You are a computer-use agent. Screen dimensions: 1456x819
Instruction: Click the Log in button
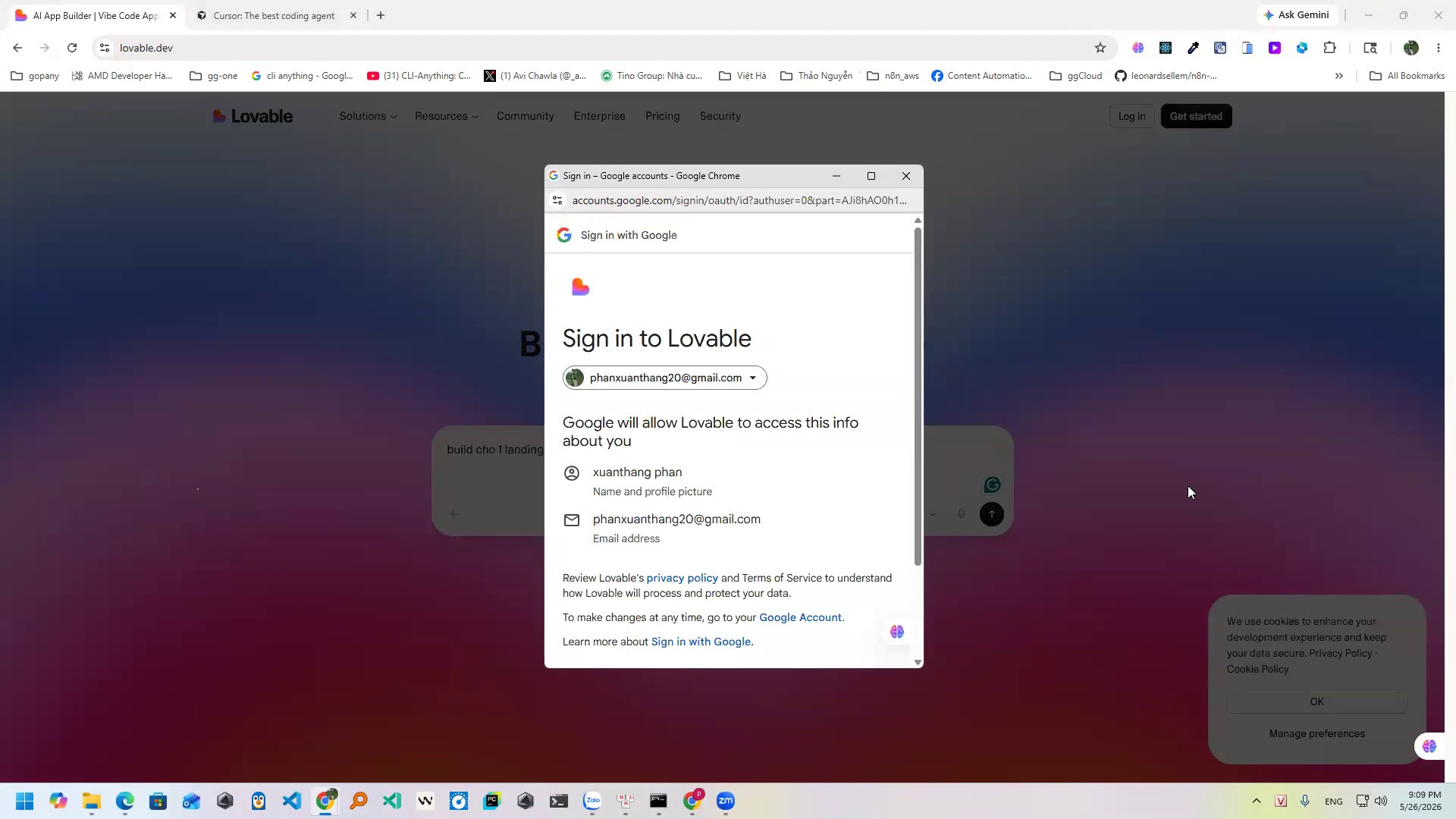click(1131, 116)
